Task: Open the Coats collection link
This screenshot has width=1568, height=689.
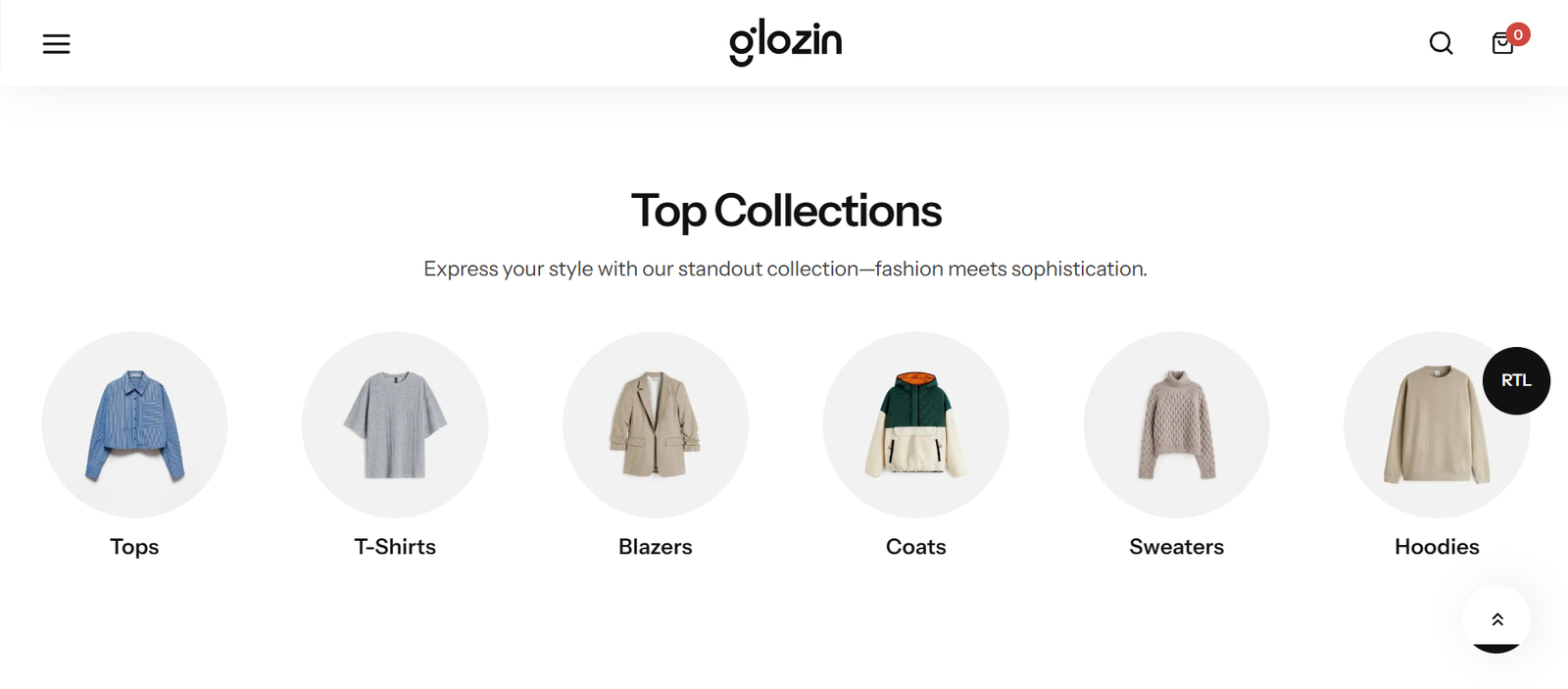Action: (915, 547)
